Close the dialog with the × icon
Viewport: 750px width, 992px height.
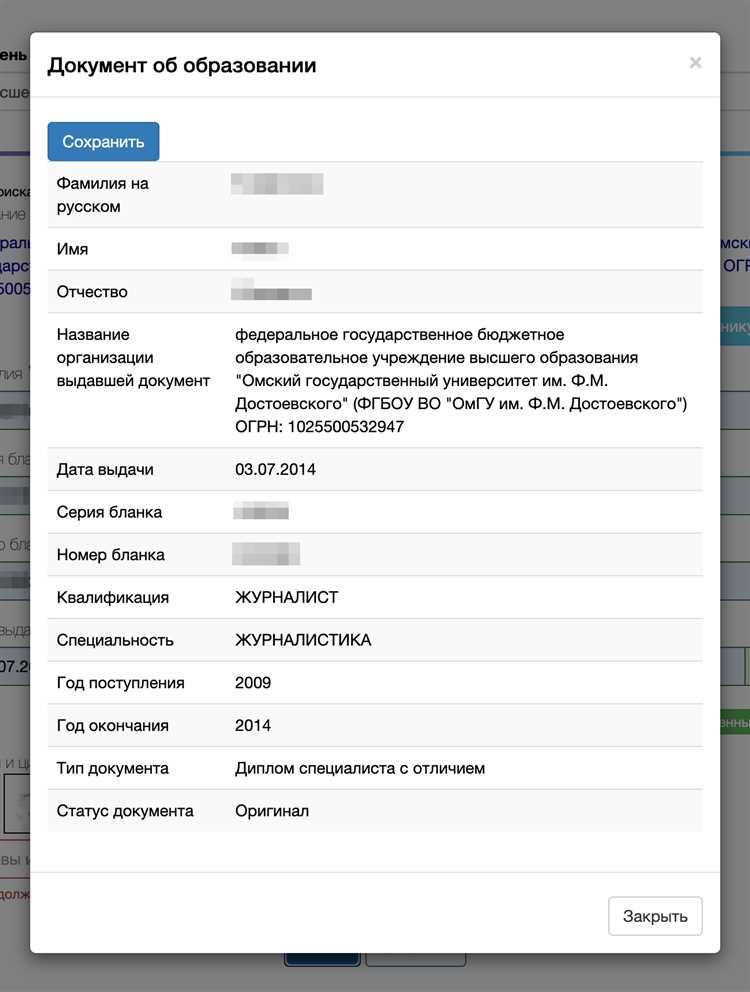click(695, 62)
